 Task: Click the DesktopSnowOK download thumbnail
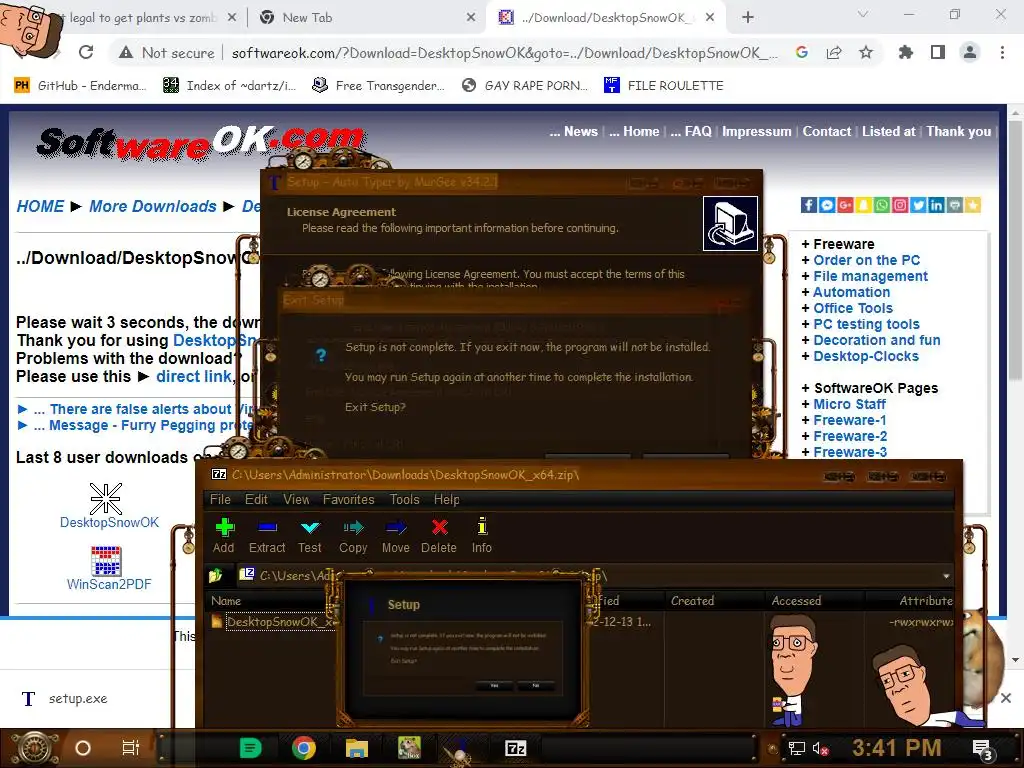pos(106,499)
